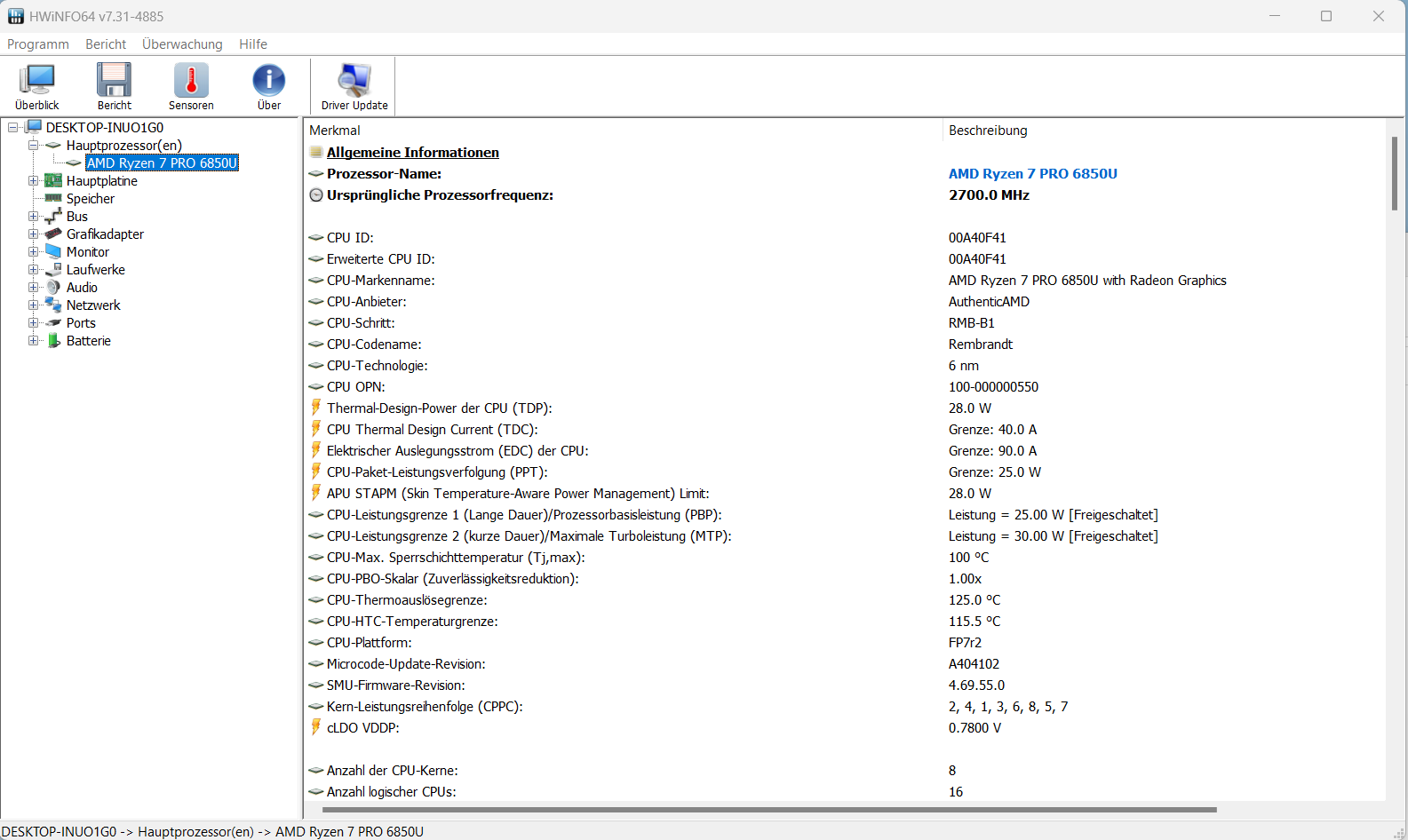
Task: Select AMD Ryzen 7 PRO 6850U tree item
Action: click(162, 162)
